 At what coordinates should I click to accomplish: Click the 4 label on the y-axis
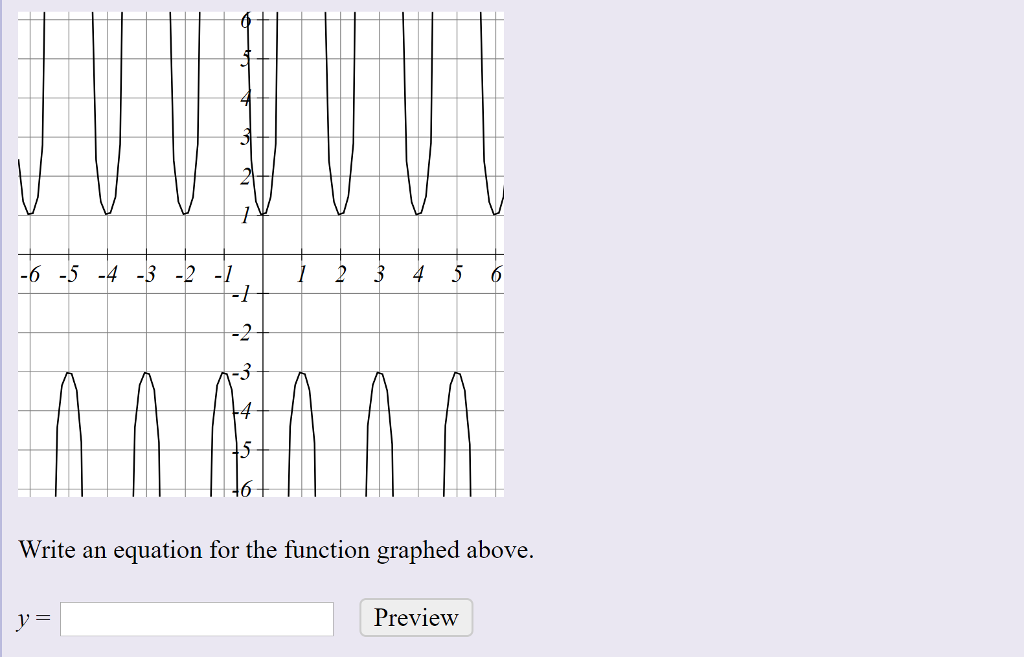click(x=243, y=98)
